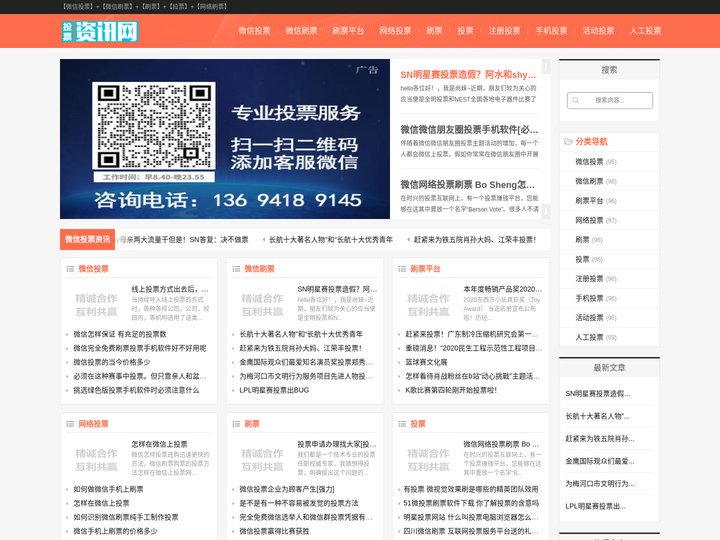Click 精诚合作 thumbnail in 刷票平台 section
Image resolution: width=720 pixels, height=540 pixels.
pyautogui.click(x=428, y=305)
